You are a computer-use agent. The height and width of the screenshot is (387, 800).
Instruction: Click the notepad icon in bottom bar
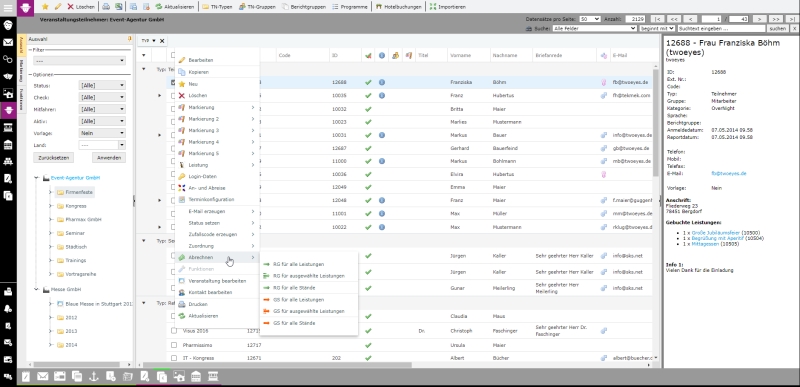pyautogui.click(x=26, y=377)
